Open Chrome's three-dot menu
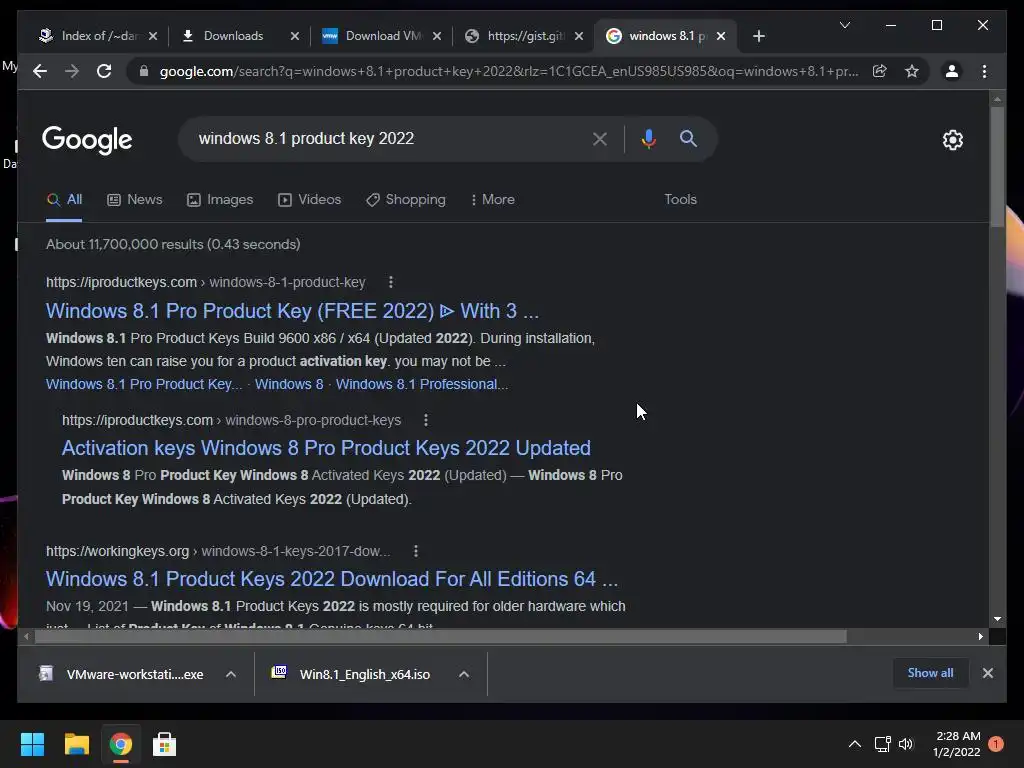The image size is (1024, 768). pos(984,71)
